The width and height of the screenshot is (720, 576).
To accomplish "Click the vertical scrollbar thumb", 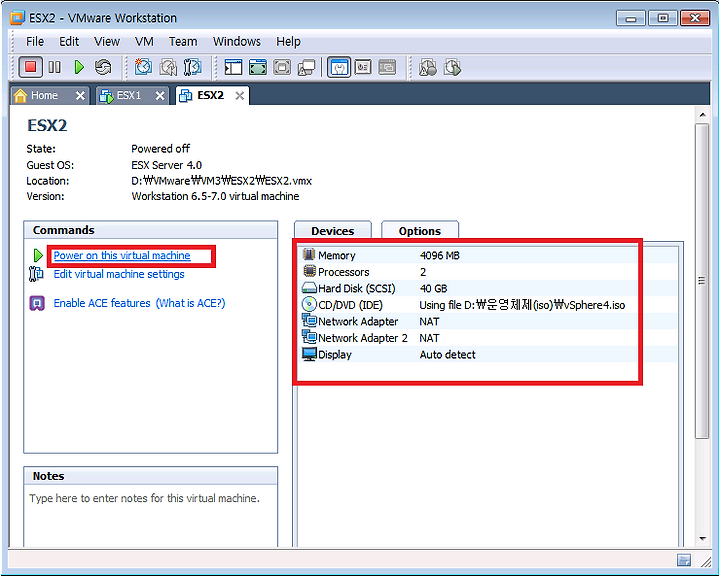I will [x=702, y=281].
